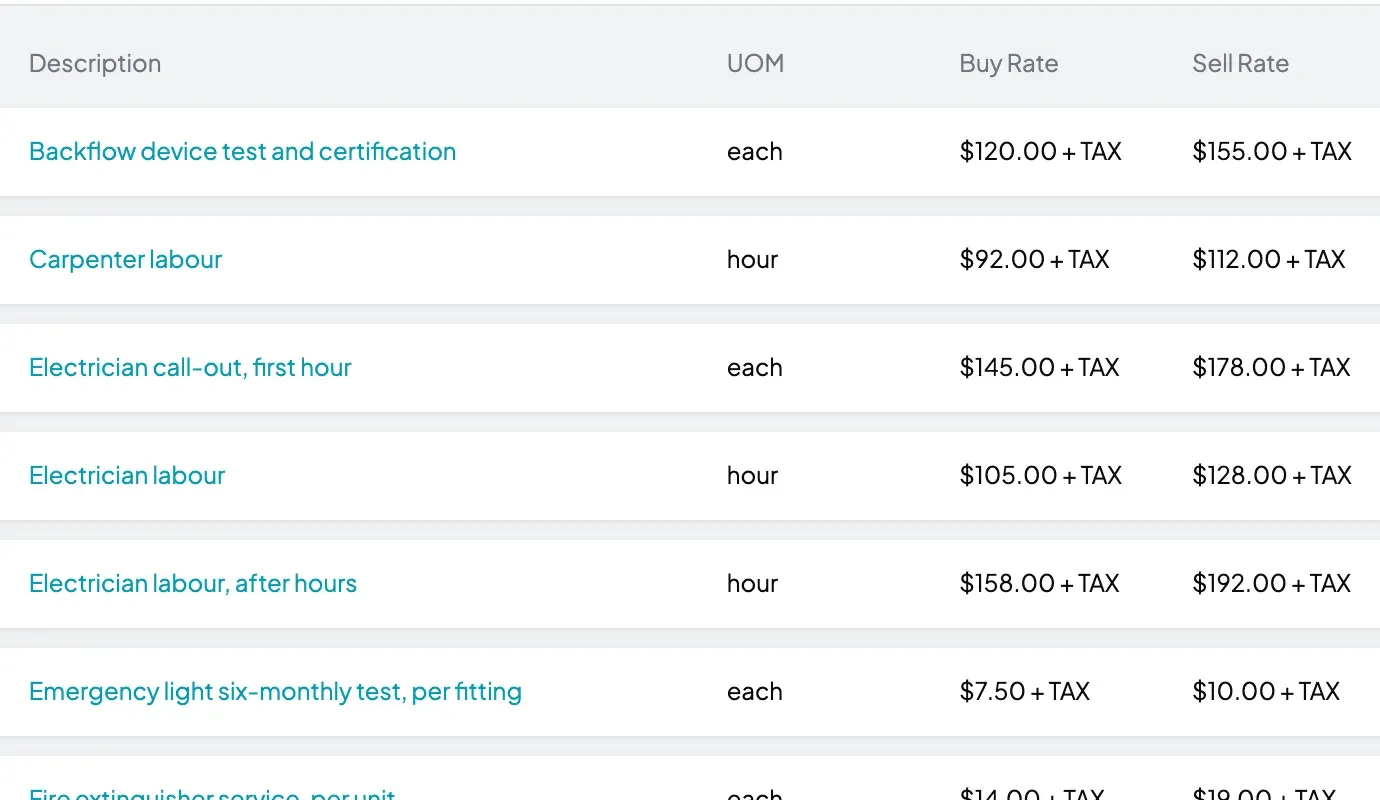Screen dimensions: 1380x800
Task: Click the UOM 'hour' in Carpenter labour row
Action: tap(752, 259)
